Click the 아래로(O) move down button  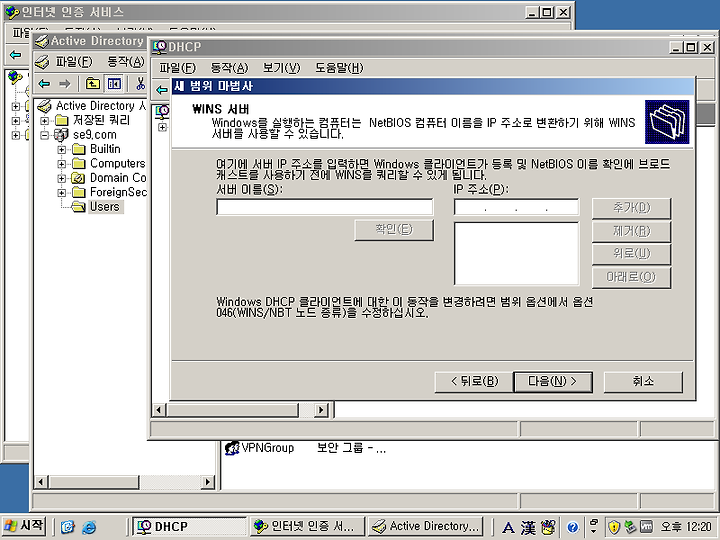click(x=631, y=277)
